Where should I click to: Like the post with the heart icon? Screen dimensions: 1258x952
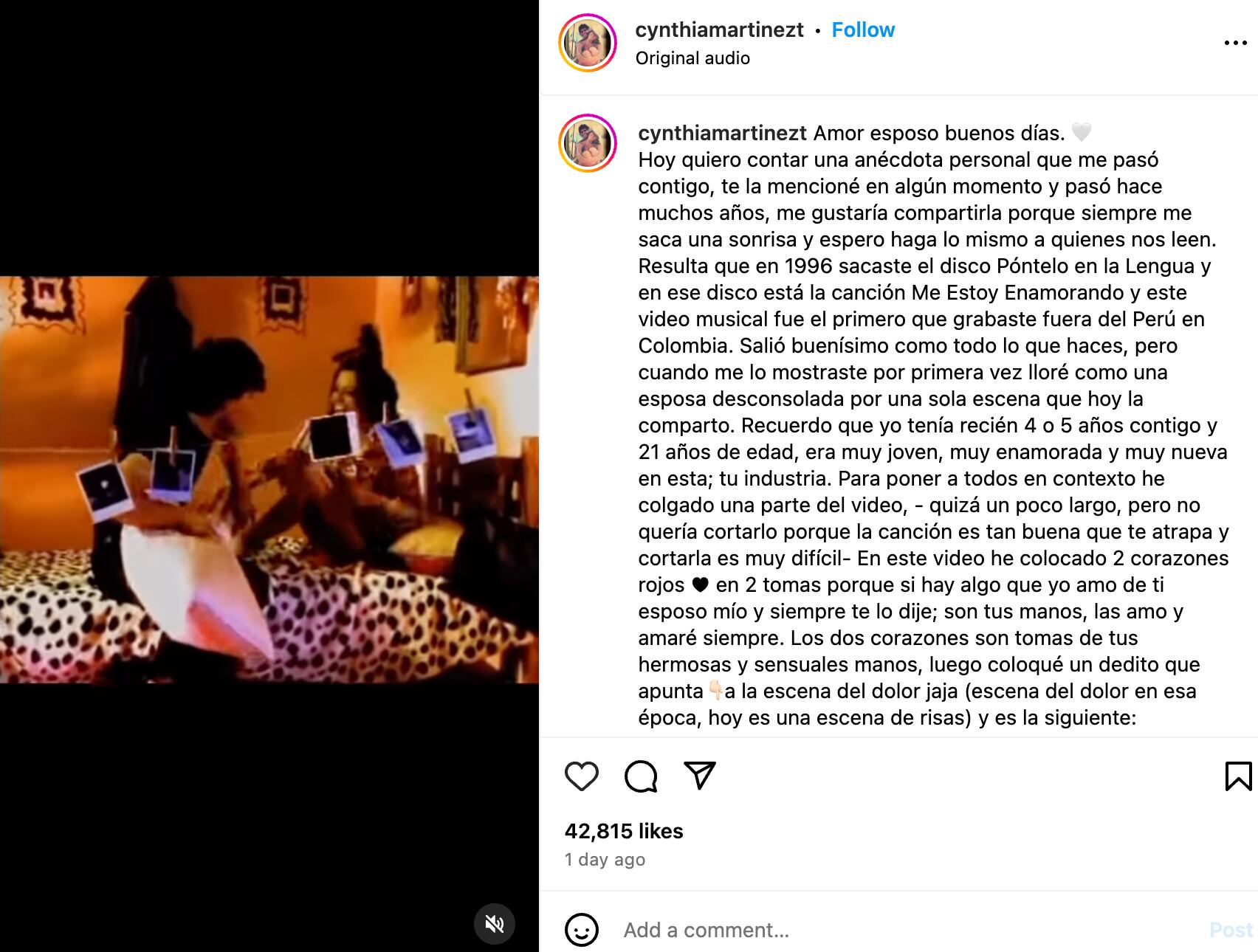pos(581,776)
